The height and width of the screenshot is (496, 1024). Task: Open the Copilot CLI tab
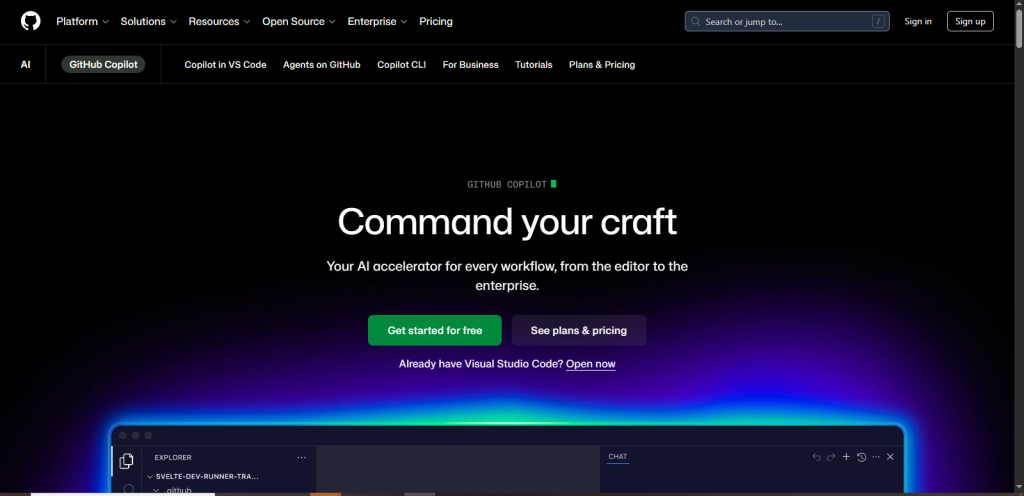pos(402,65)
